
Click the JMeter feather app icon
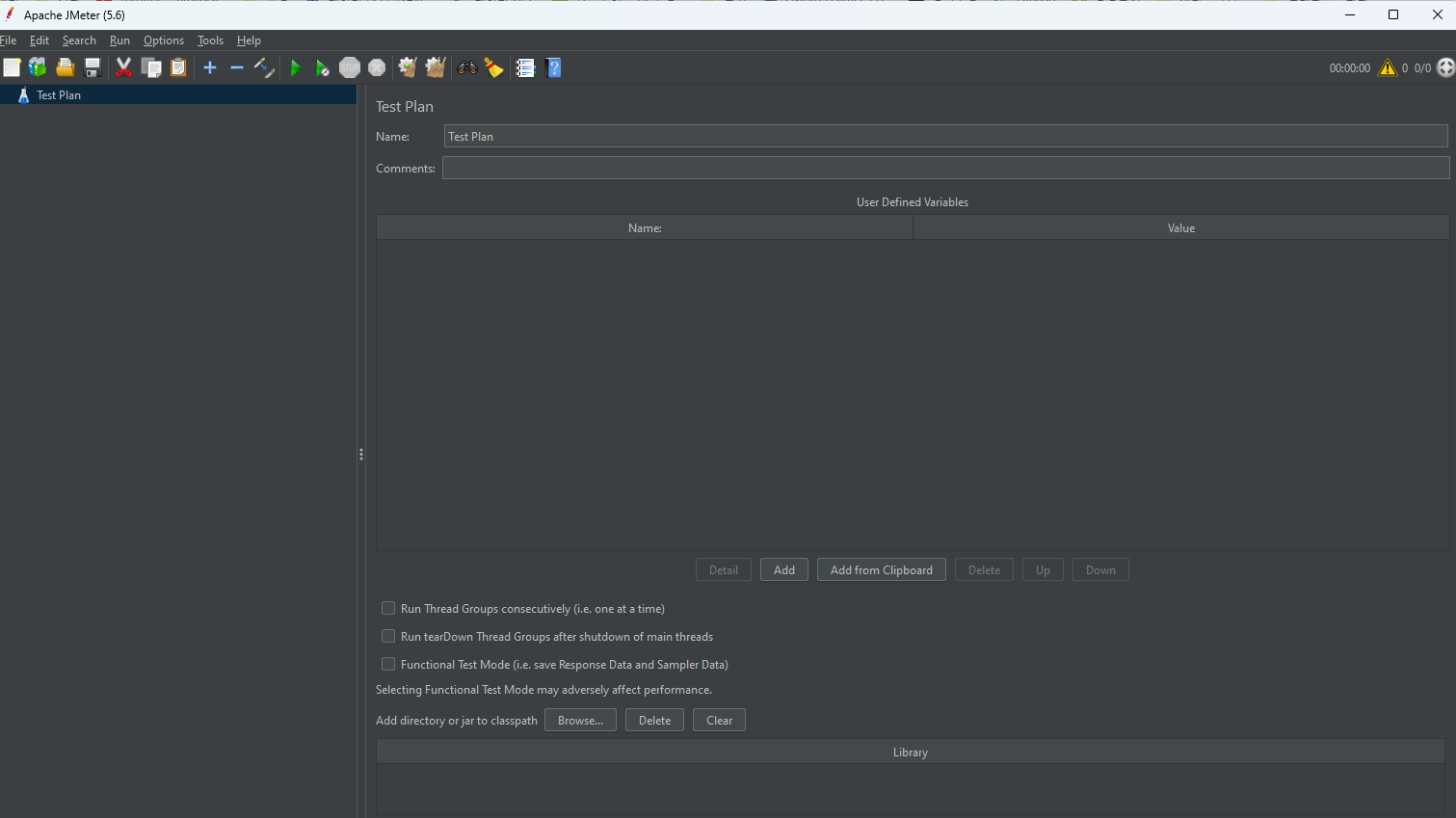(x=10, y=14)
